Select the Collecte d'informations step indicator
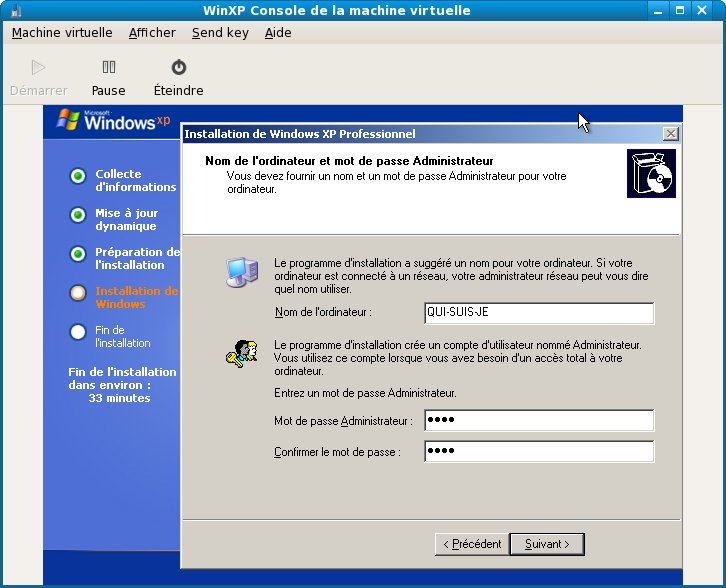Image resolution: width=726 pixels, height=588 pixels. 78,177
